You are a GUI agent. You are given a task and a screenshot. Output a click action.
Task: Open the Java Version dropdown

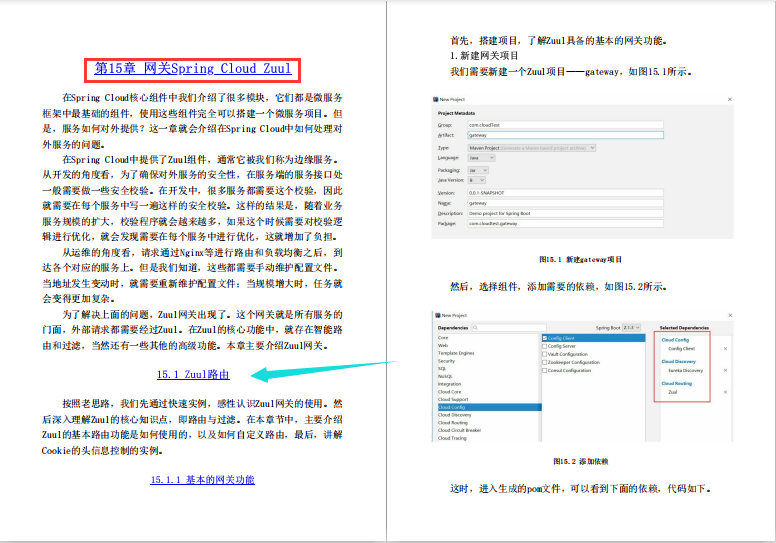(x=477, y=180)
